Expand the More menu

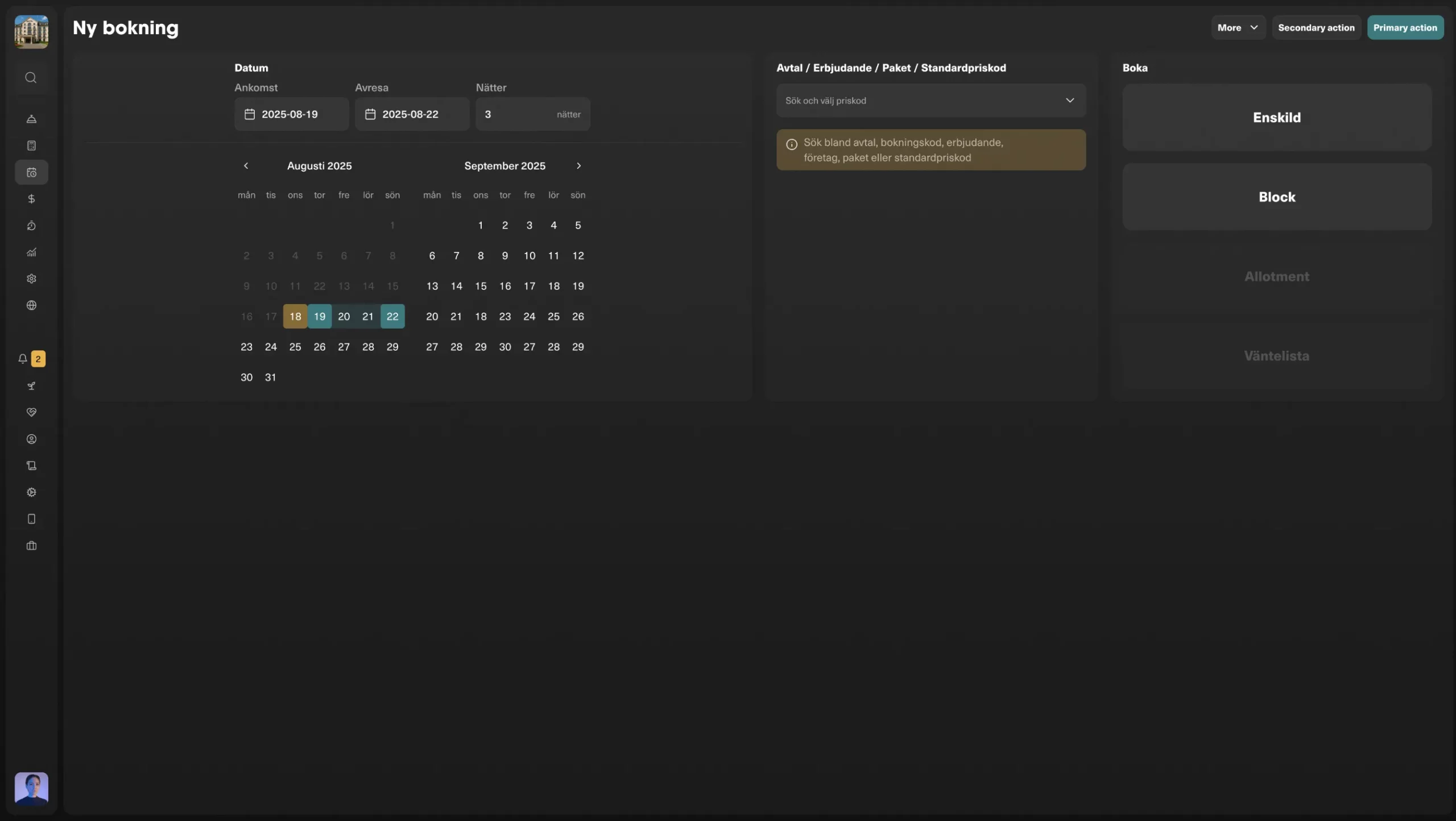1238,27
